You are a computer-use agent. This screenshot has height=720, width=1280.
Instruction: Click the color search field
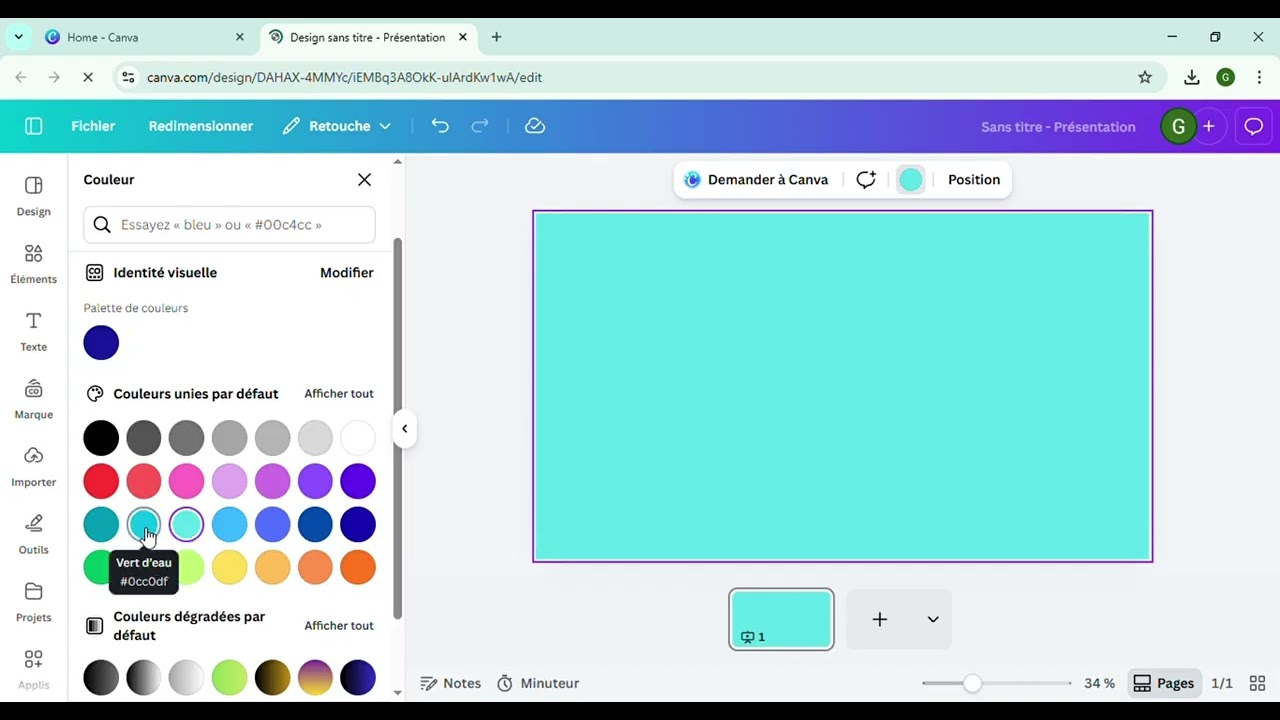tap(229, 225)
